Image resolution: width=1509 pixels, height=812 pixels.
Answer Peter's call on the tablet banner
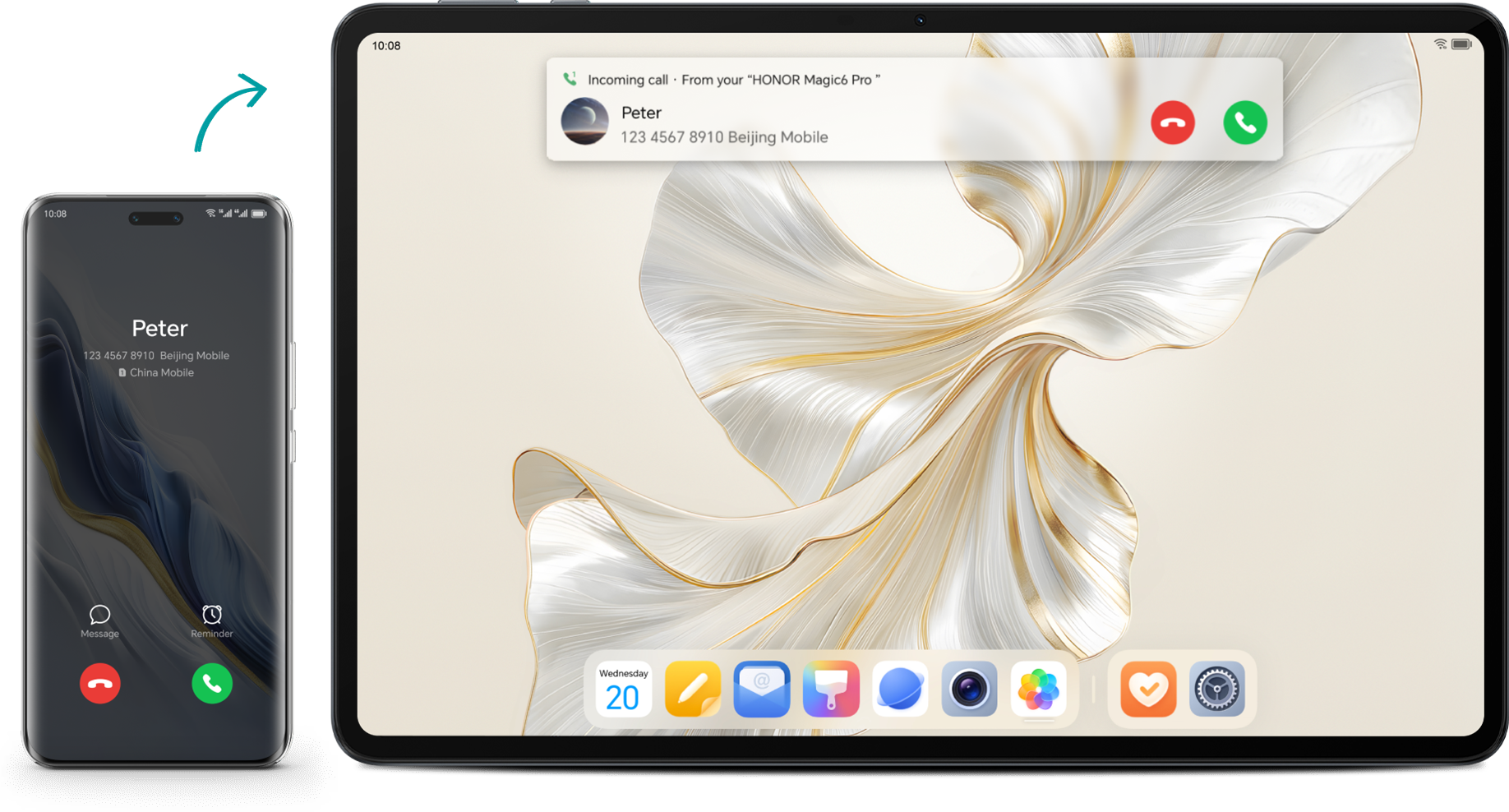(x=1244, y=122)
